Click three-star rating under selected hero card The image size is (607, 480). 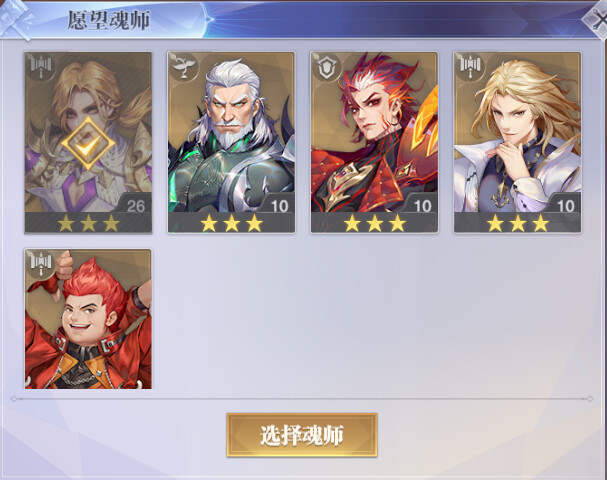pos(88,224)
